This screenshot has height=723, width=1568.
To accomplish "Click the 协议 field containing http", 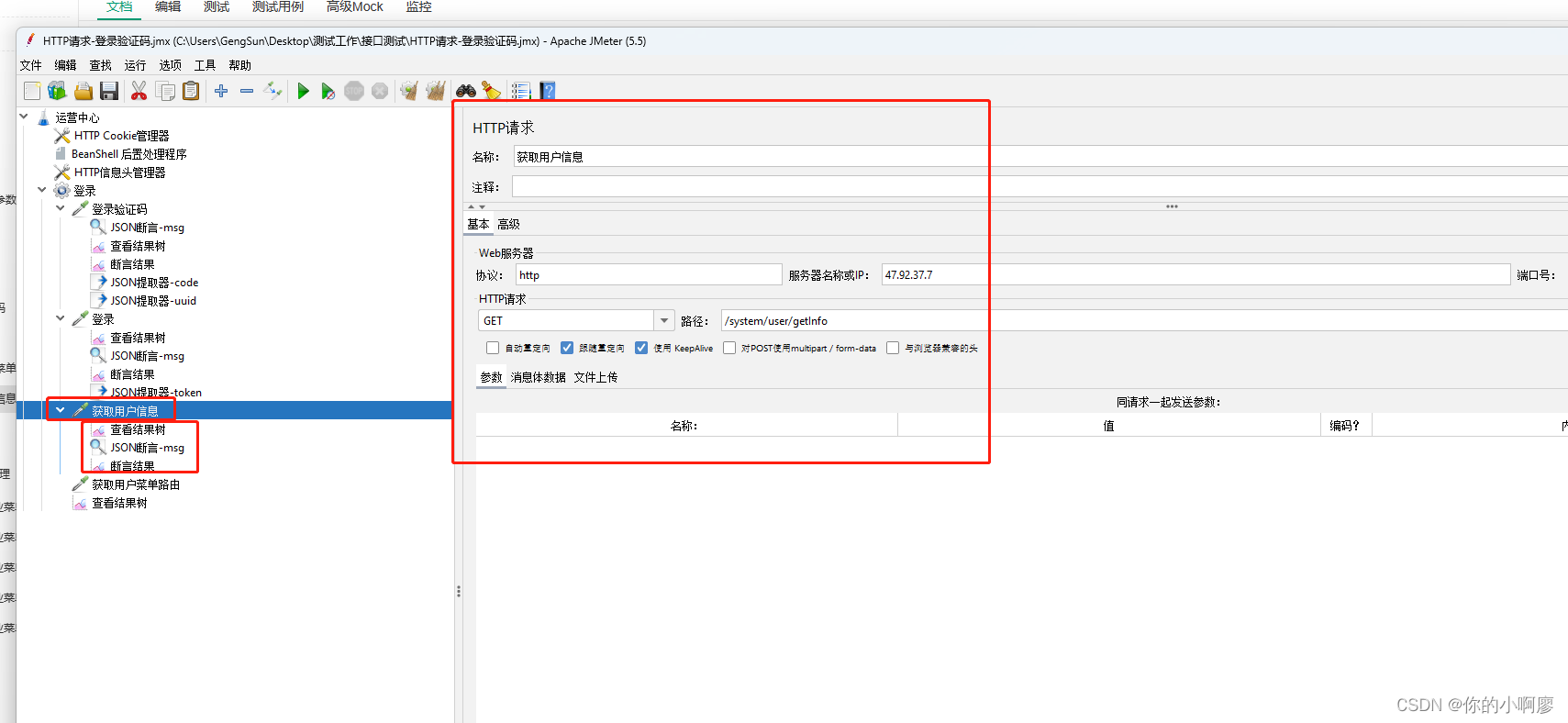I will 649,274.
